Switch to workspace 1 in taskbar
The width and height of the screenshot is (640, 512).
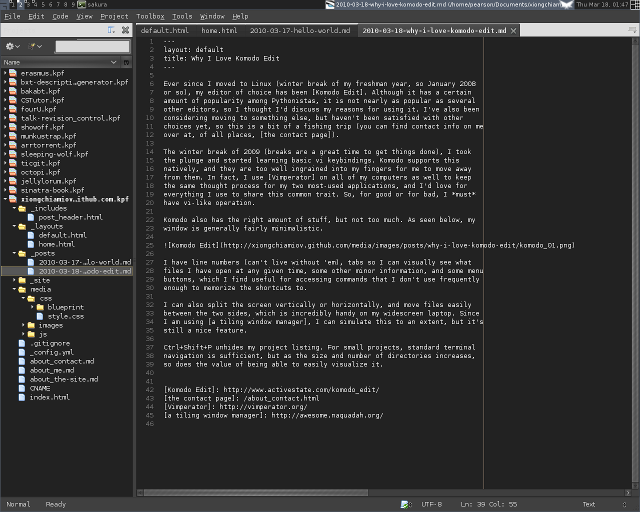[13, 4]
